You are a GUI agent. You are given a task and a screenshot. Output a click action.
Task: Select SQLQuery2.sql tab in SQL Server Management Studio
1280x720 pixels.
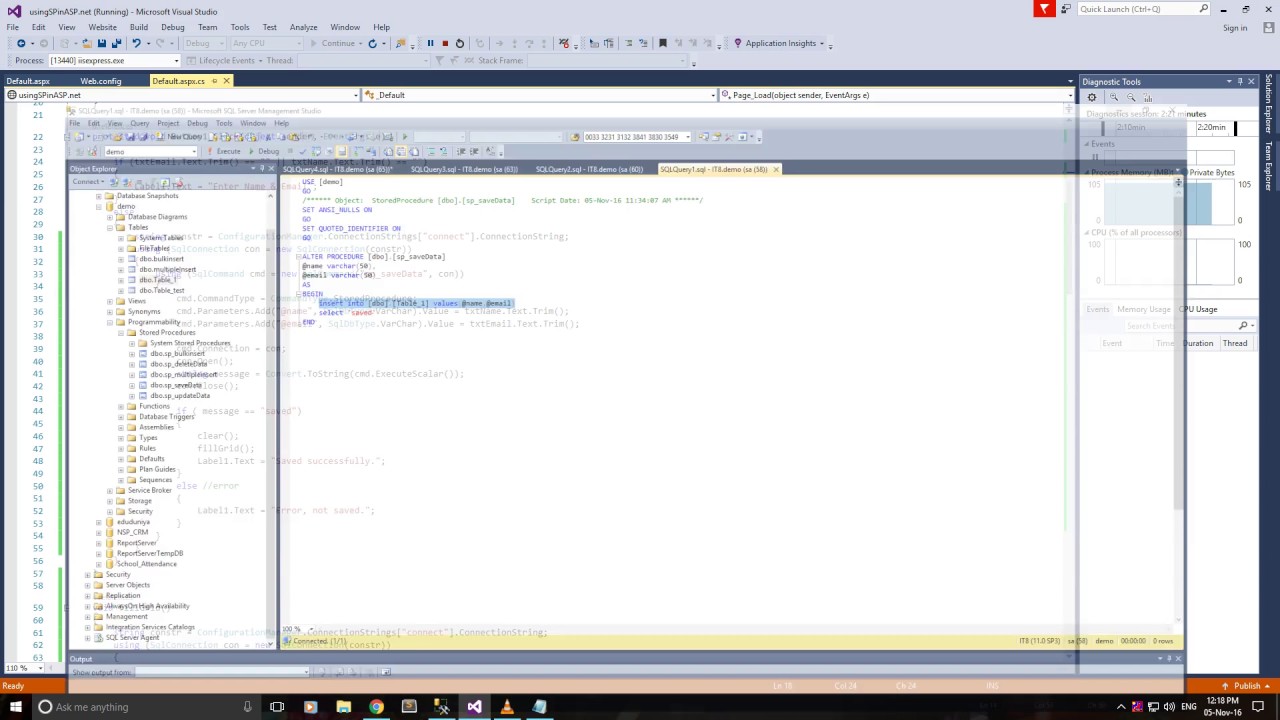pyautogui.click(x=588, y=169)
